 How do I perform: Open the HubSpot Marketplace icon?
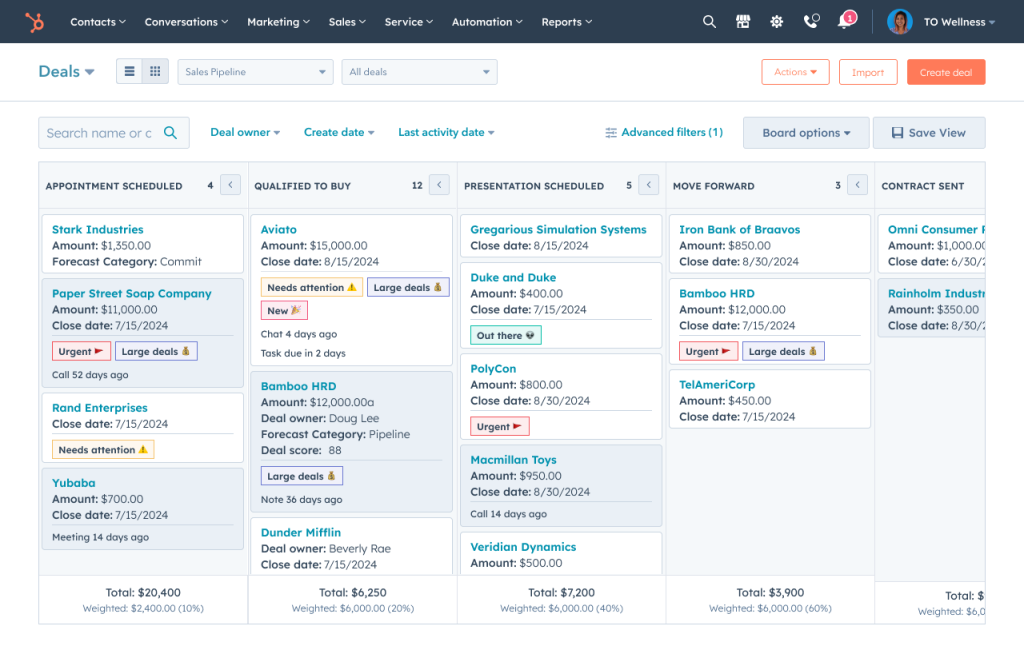[743, 21]
